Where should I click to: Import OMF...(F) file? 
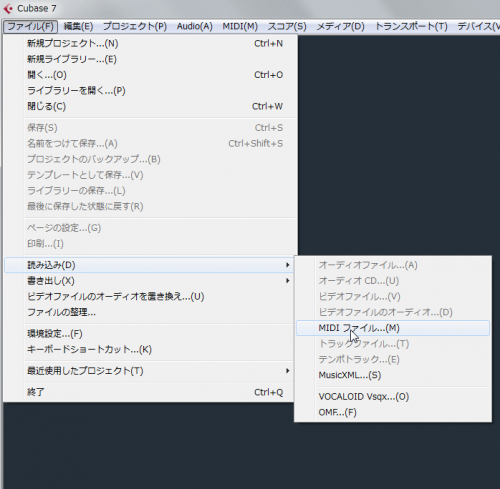coord(393,412)
